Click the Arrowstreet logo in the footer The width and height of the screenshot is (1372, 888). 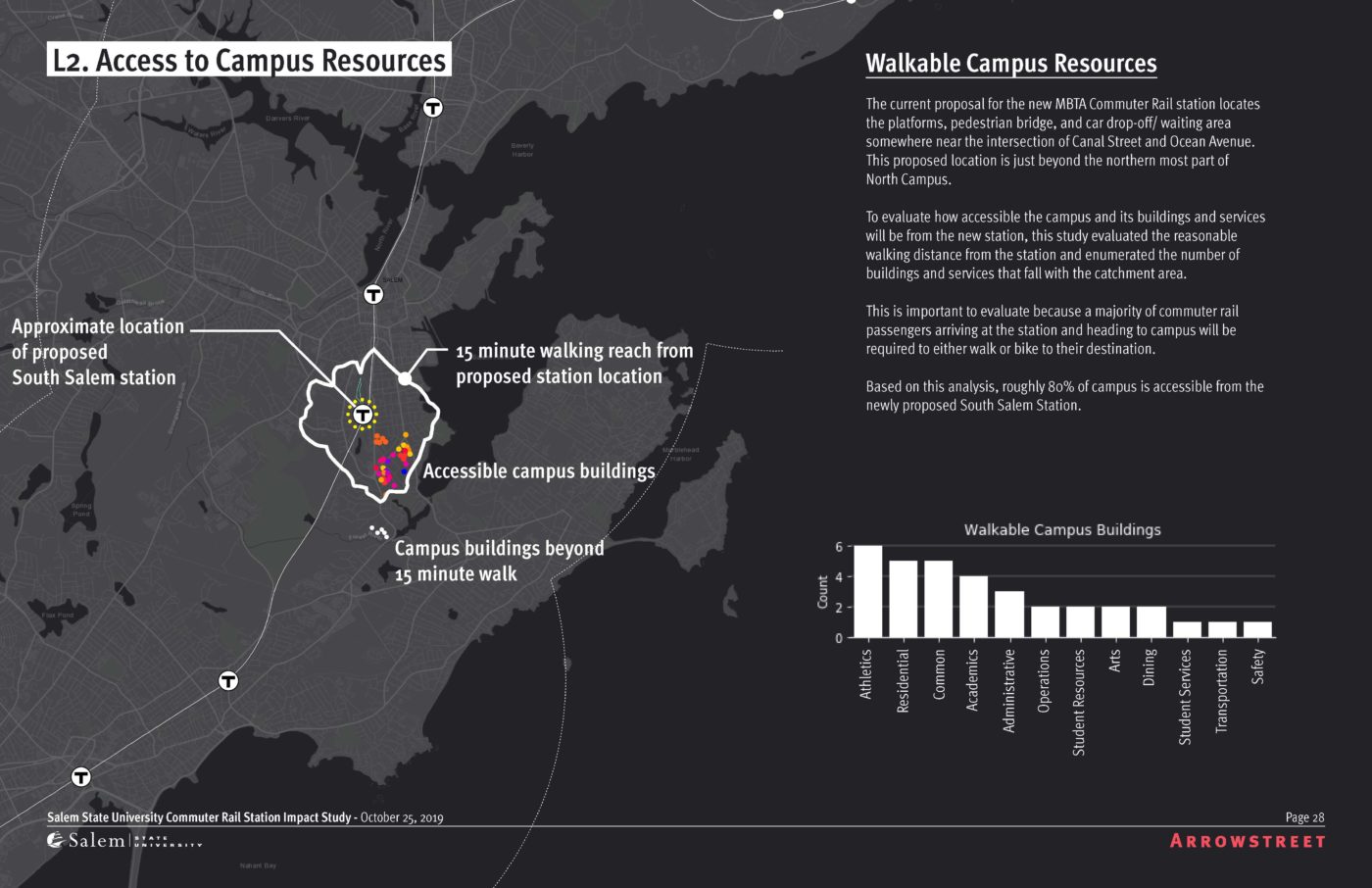pos(1247,841)
